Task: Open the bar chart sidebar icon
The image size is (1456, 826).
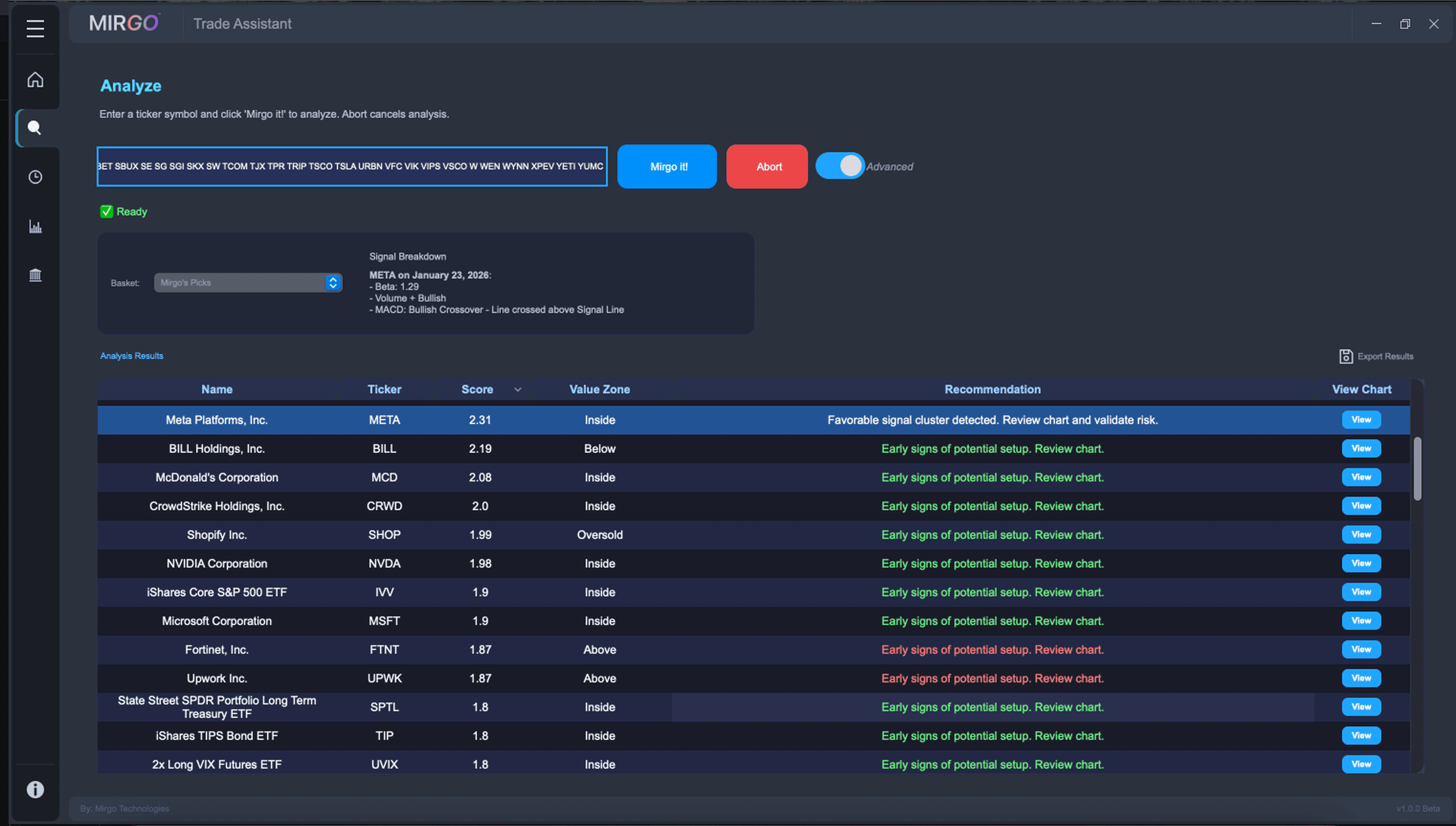Action: pos(35,227)
